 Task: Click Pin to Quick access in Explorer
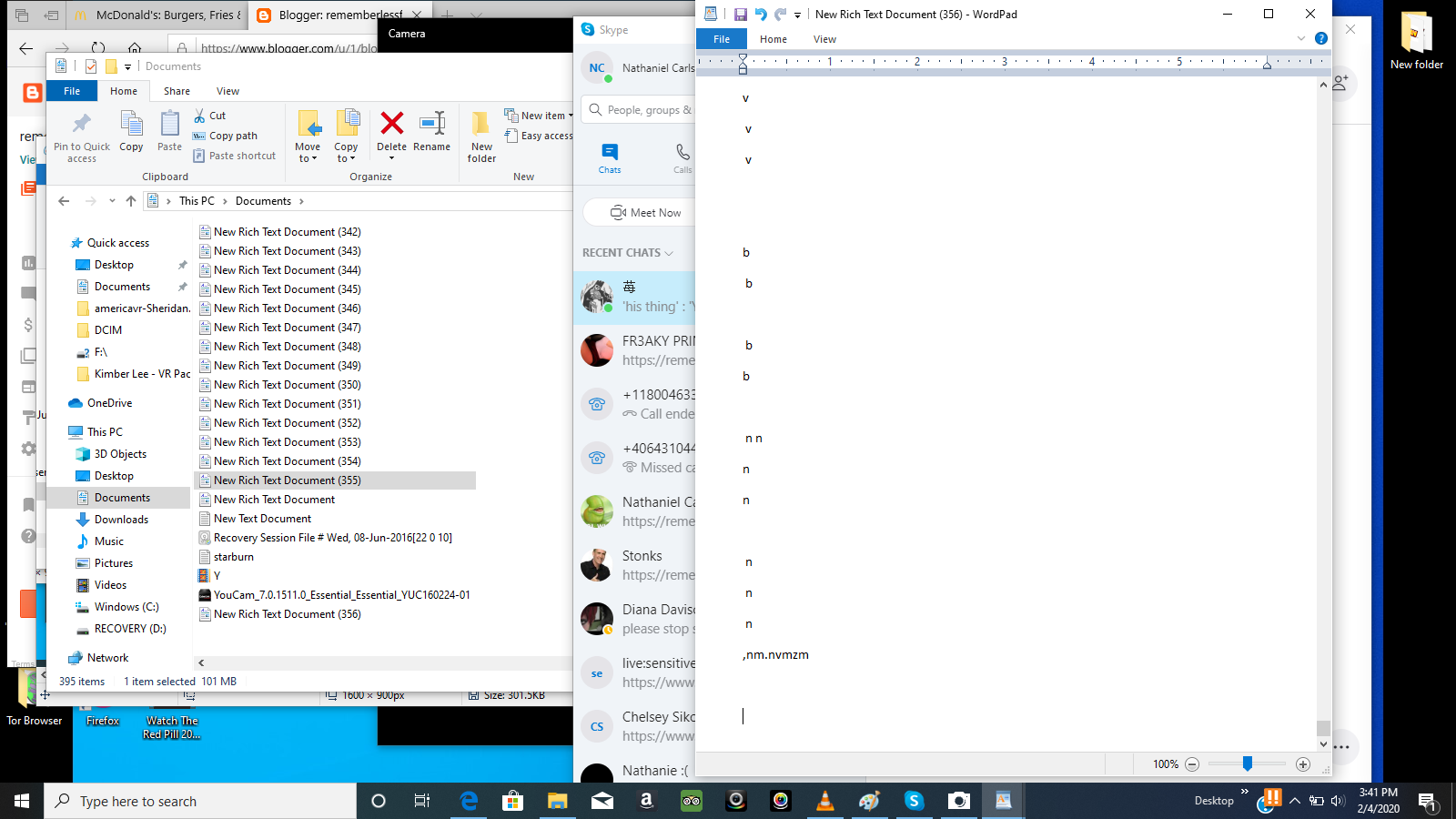pyautogui.click(x=82, y=136)
